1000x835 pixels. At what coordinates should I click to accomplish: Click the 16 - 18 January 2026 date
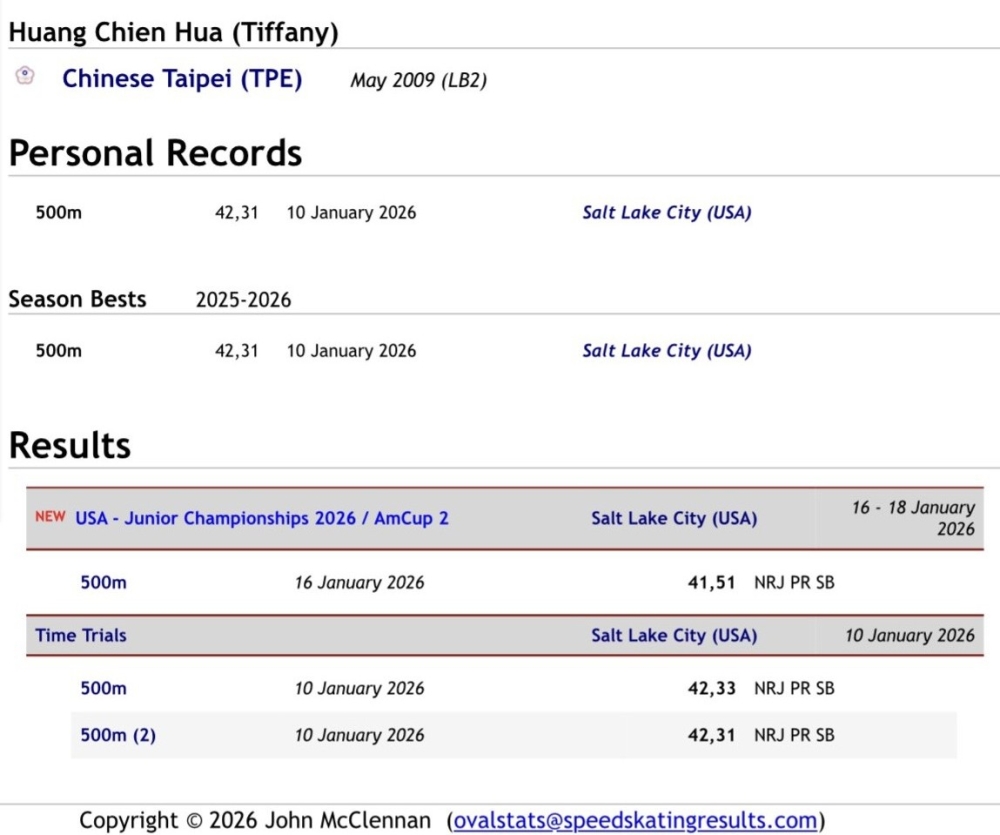coord(913,518)
